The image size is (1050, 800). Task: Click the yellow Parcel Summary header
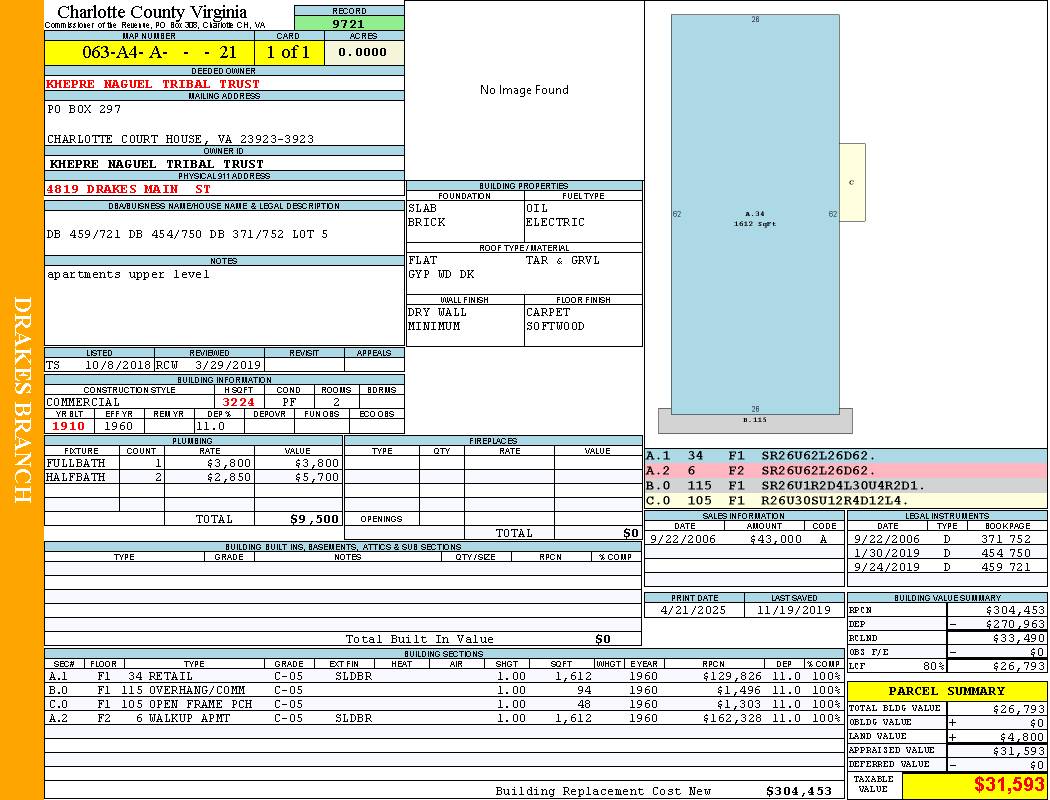click(x=947, y=691)
